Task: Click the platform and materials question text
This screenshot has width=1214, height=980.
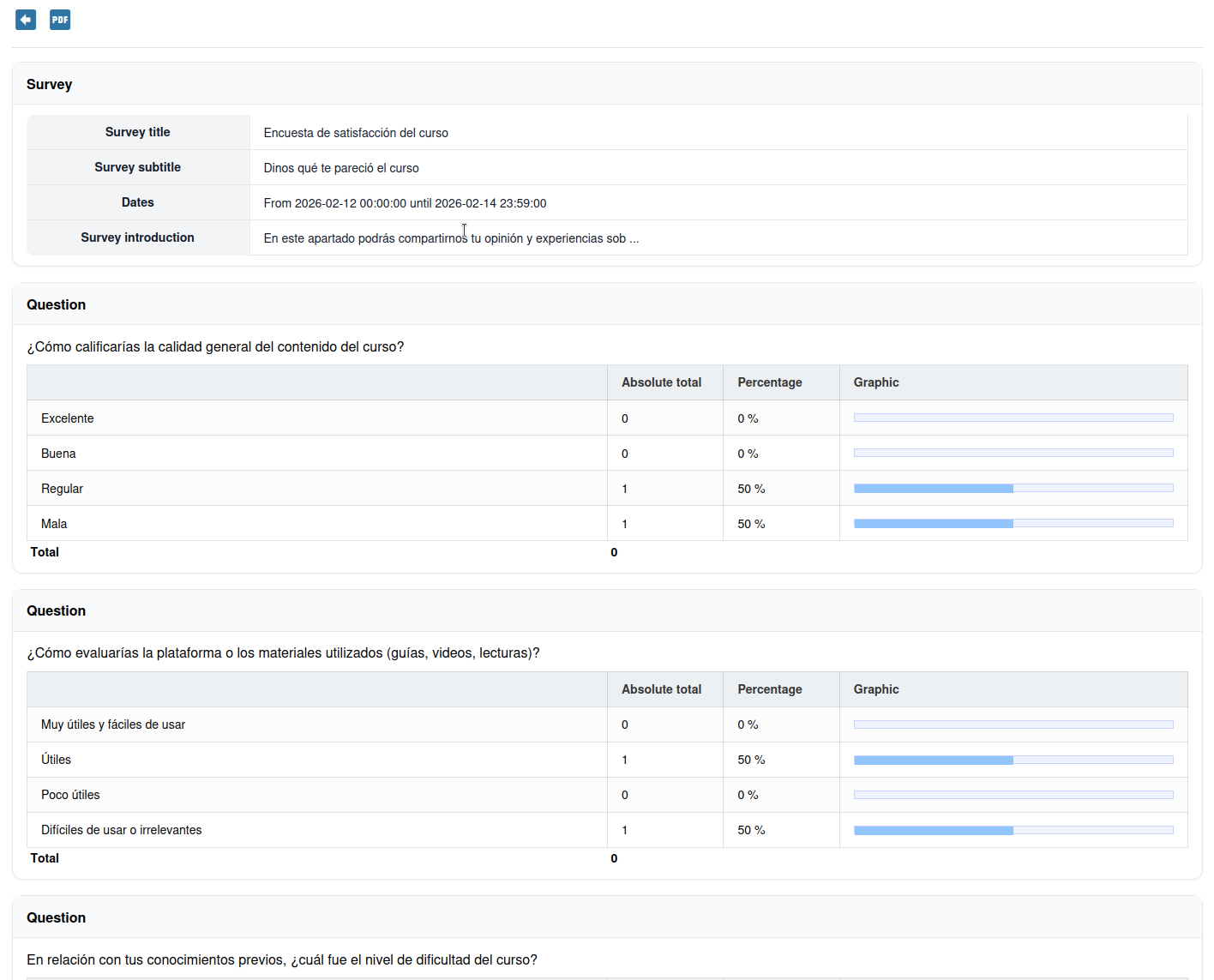Action: pos(283,653)
